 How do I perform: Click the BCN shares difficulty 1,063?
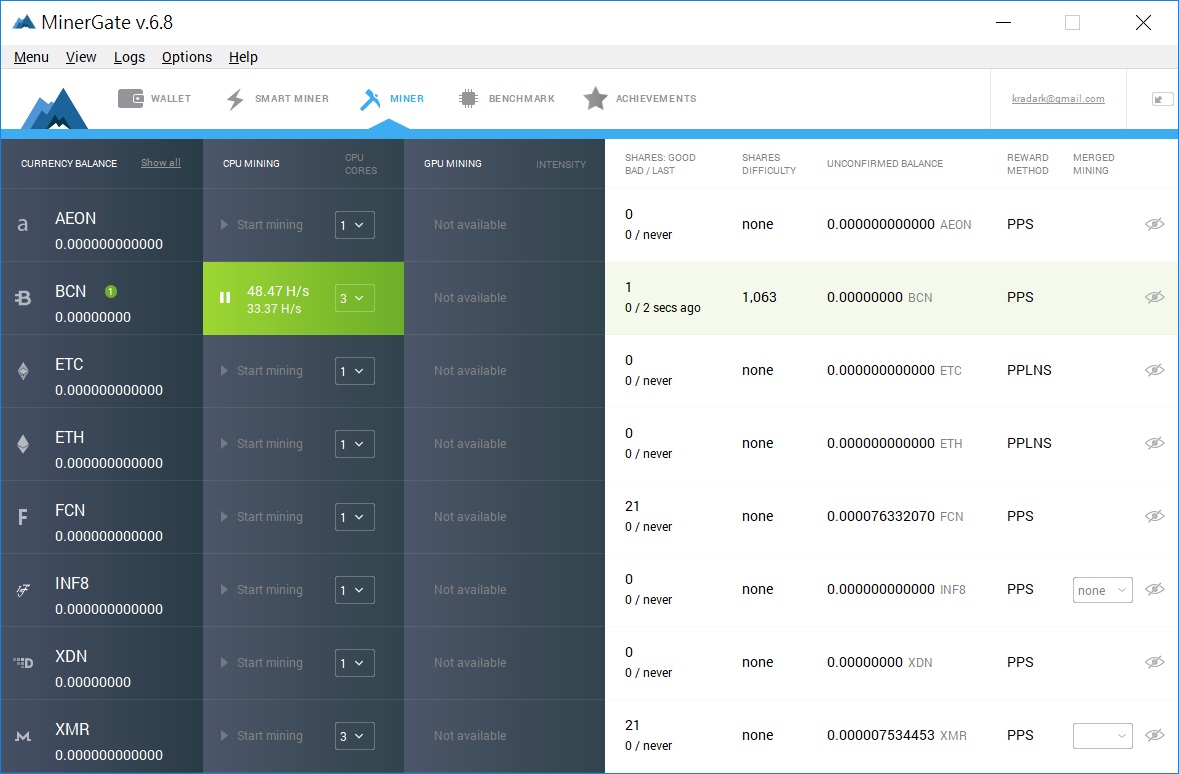(x=759, y=297)
